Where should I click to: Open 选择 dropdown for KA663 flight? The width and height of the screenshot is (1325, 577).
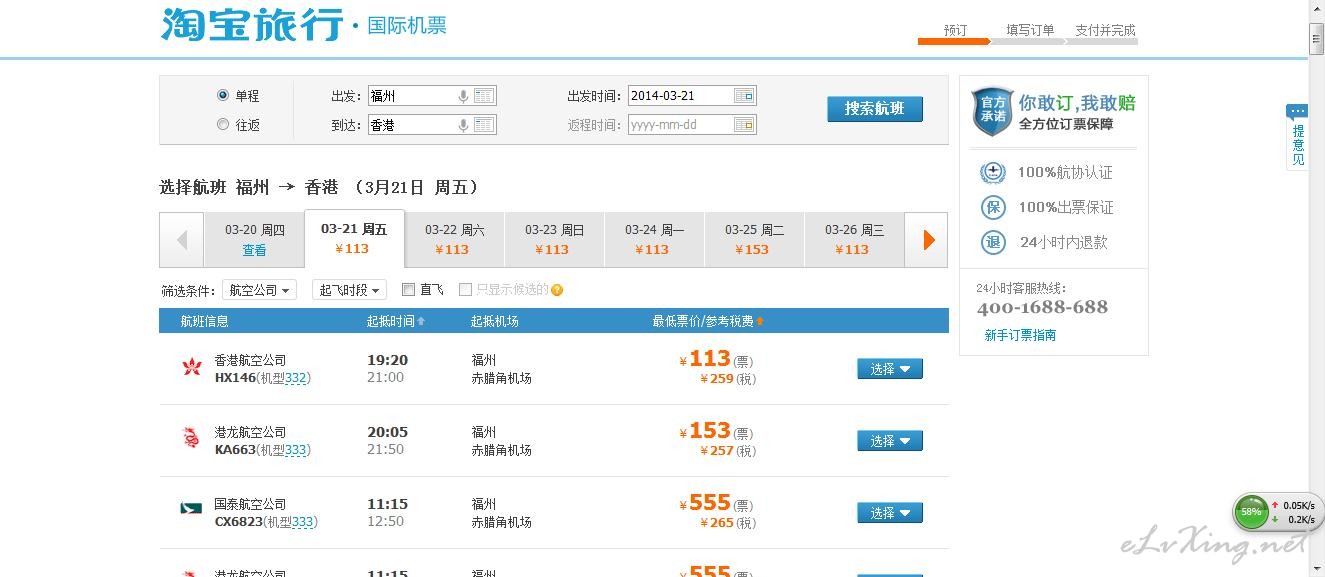(890, 441)
